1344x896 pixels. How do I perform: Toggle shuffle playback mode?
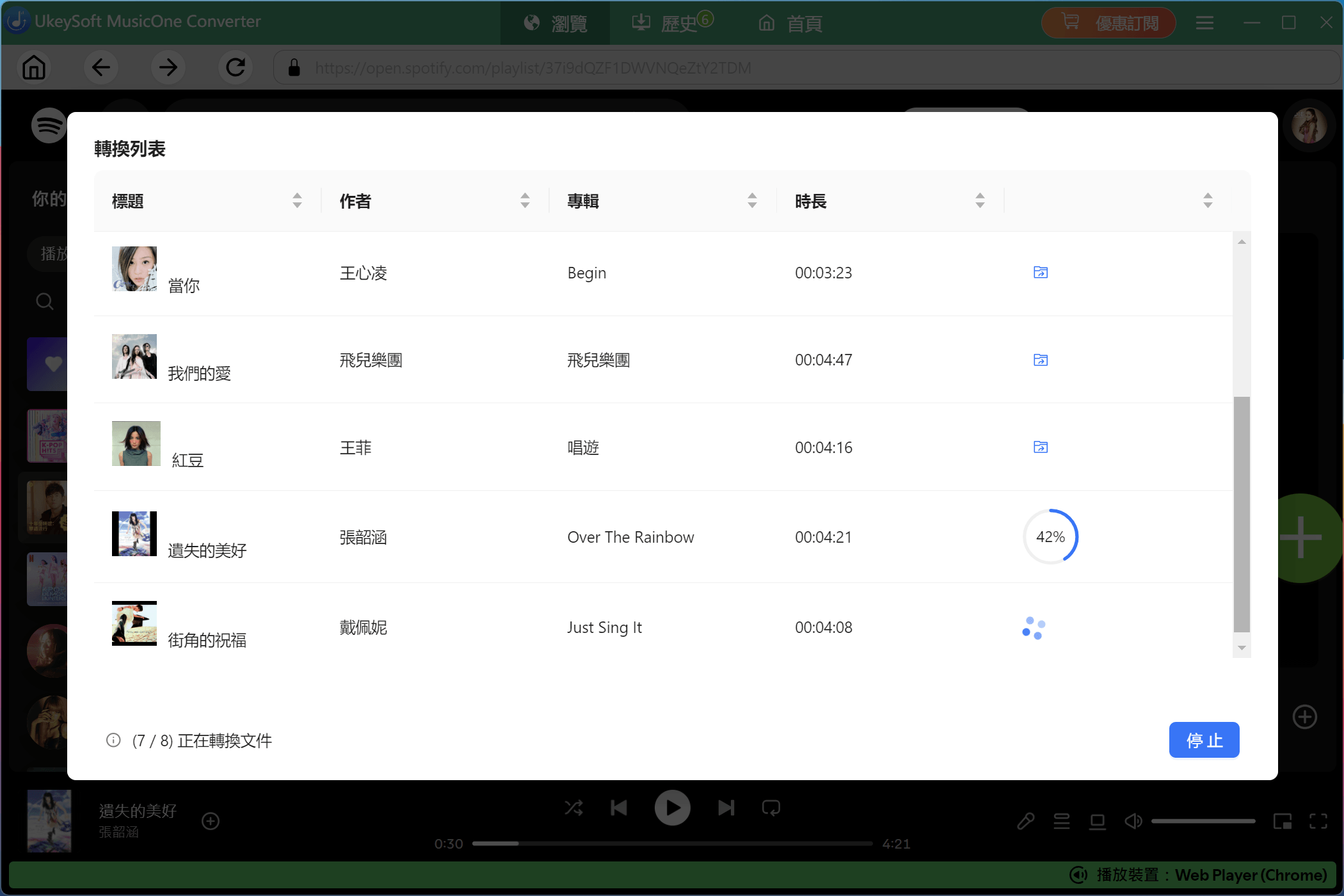[x=574, y=808]
